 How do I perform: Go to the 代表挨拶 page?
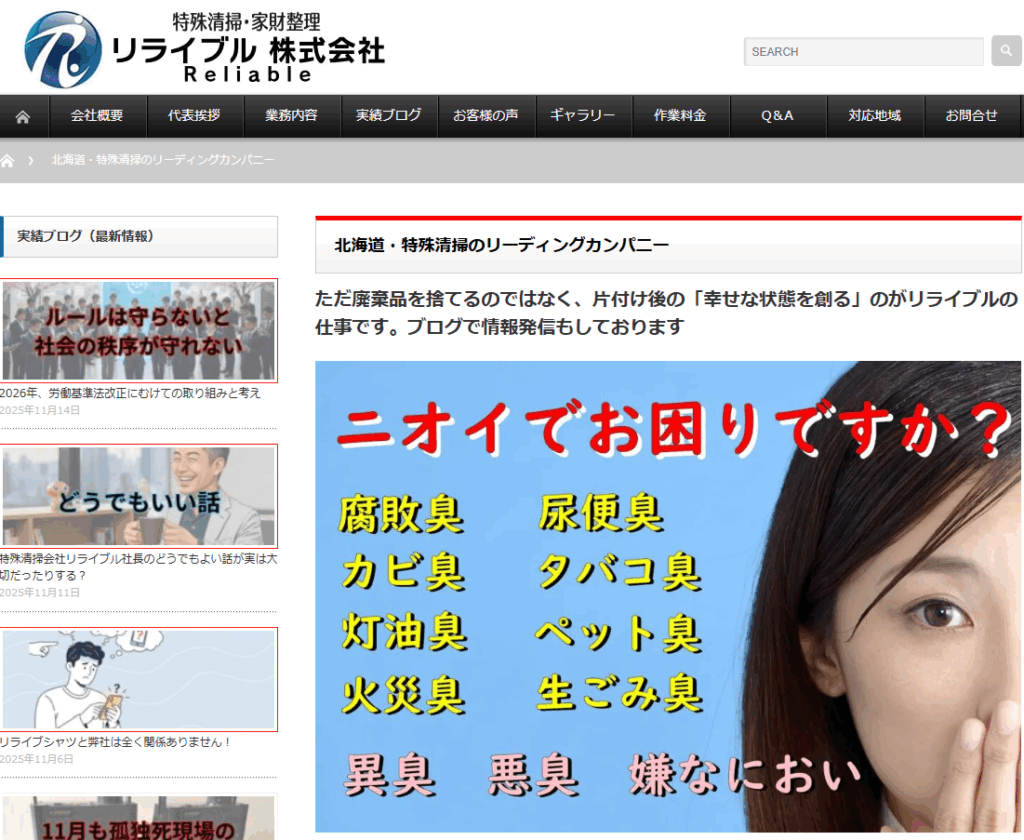(194, 116)
